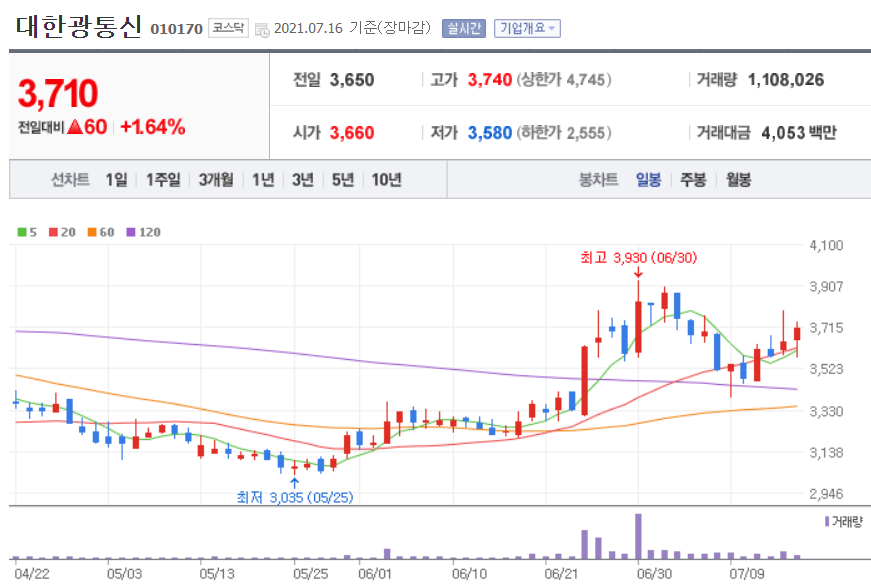
Task: Click the red 20-day moving average swatch
Action: (x=53, y=232)
